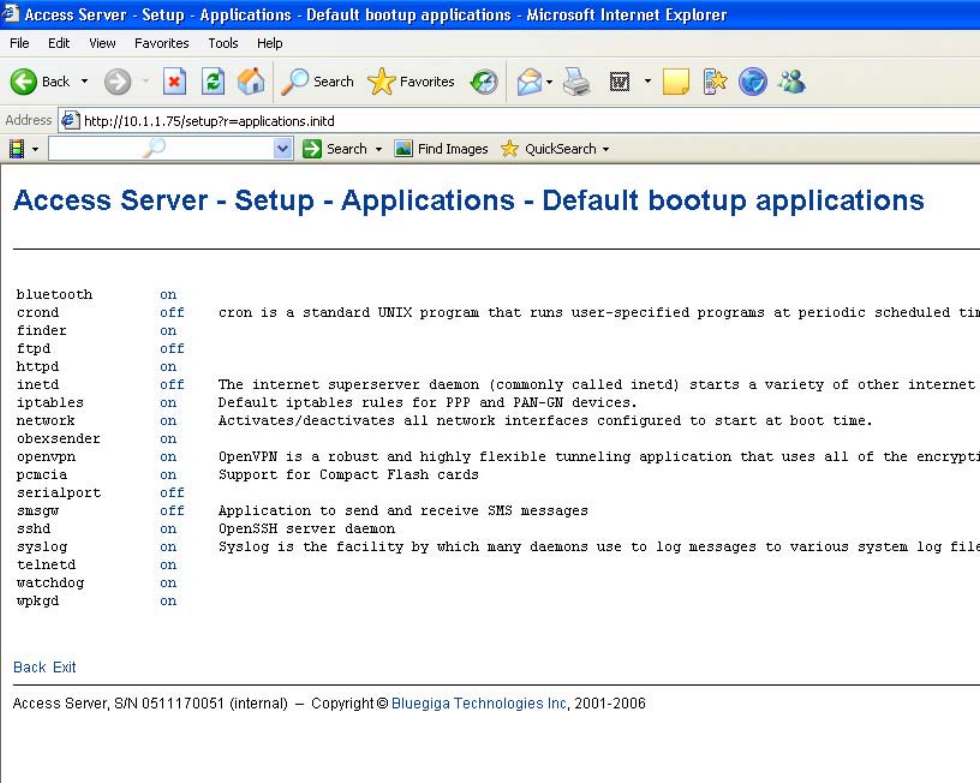Open the History toolbar icon
The image size is (980, 783).
coord(484,82)
